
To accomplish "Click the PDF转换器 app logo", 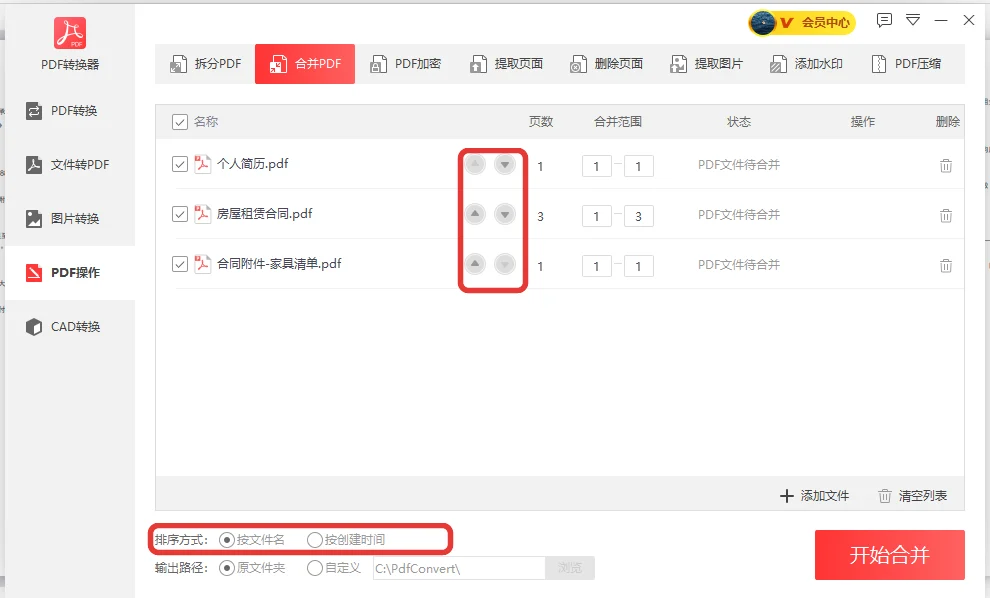I will [x=70, y=33].
